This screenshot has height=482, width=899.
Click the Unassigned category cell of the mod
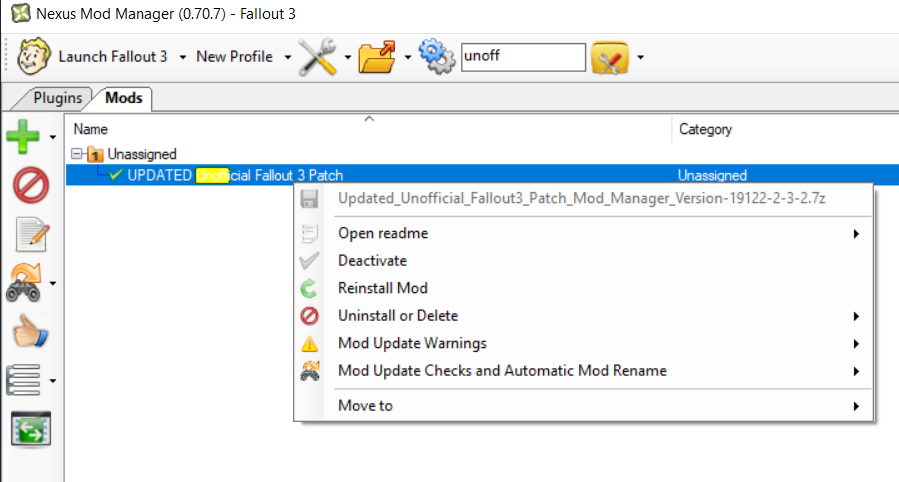(712, 175)
